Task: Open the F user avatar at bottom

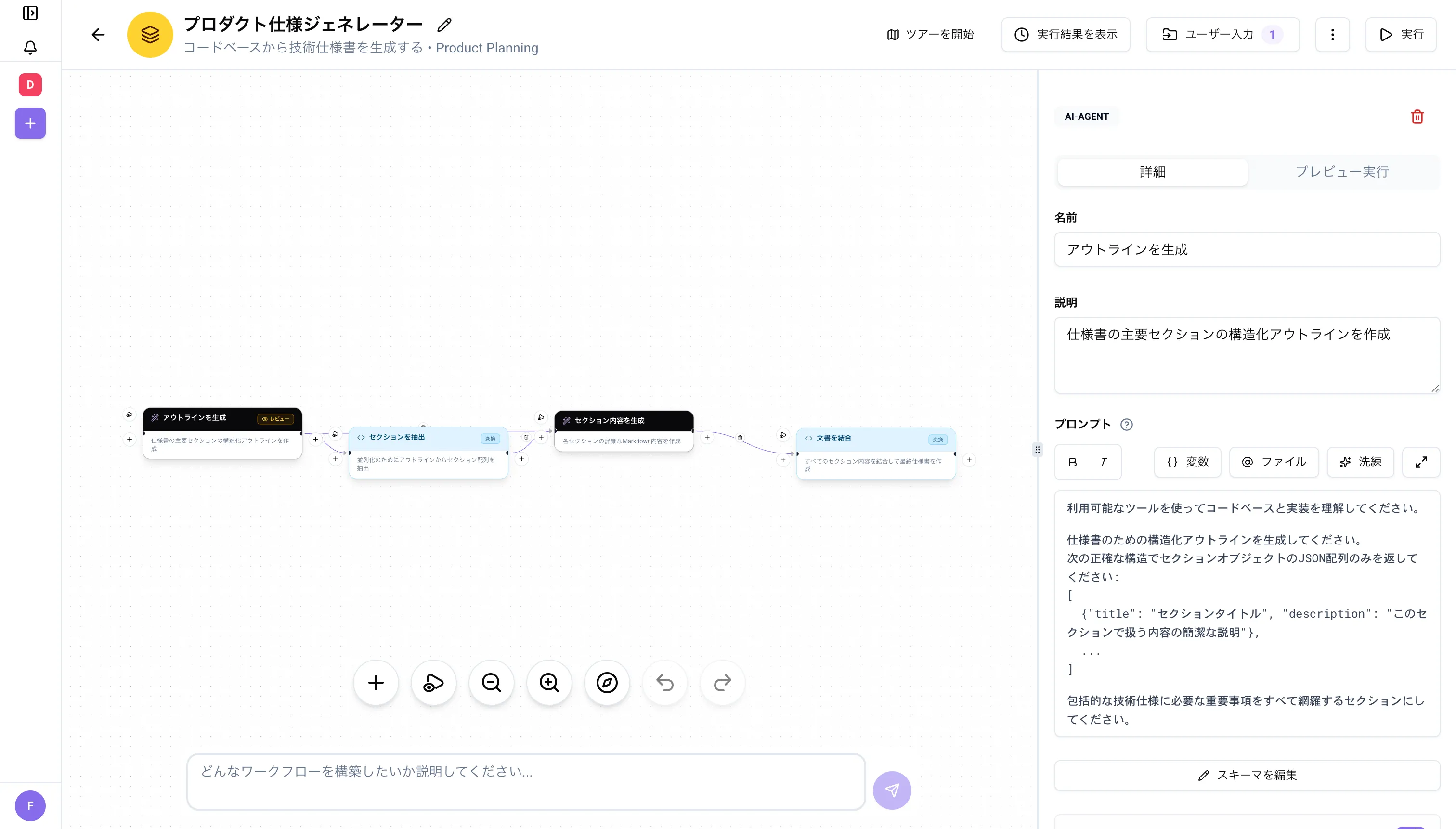Action: [30, 806]
